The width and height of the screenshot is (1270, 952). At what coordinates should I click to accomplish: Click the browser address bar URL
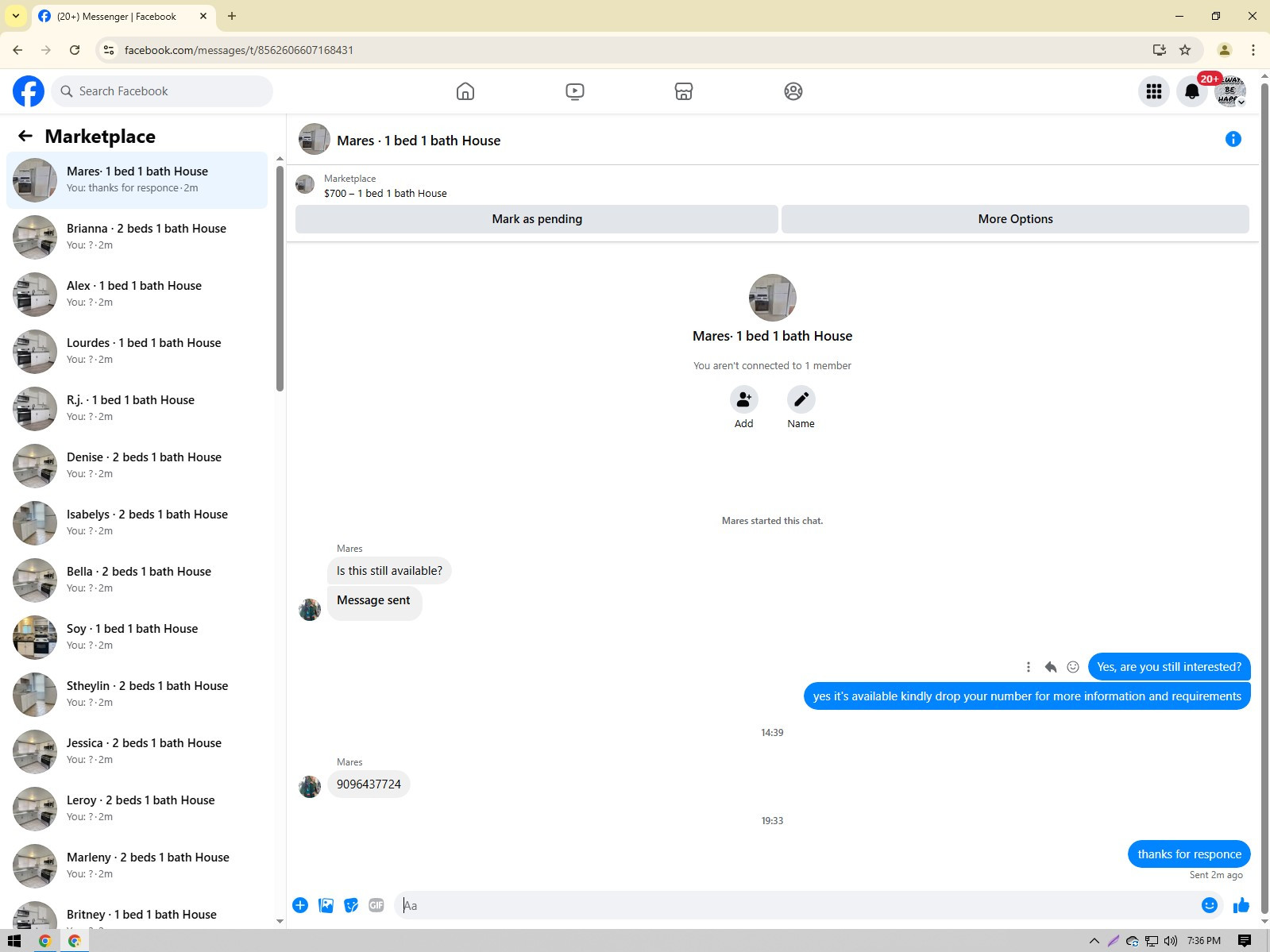(x=239, y=50)
